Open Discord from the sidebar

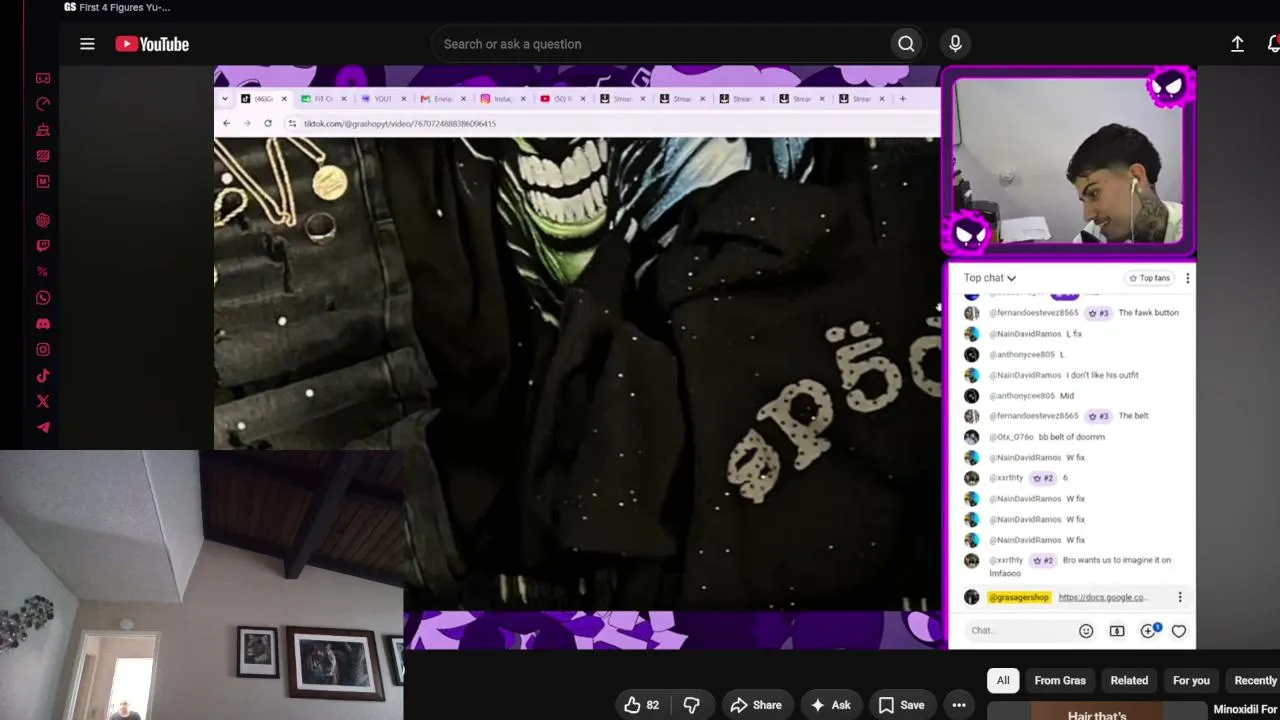43,324
